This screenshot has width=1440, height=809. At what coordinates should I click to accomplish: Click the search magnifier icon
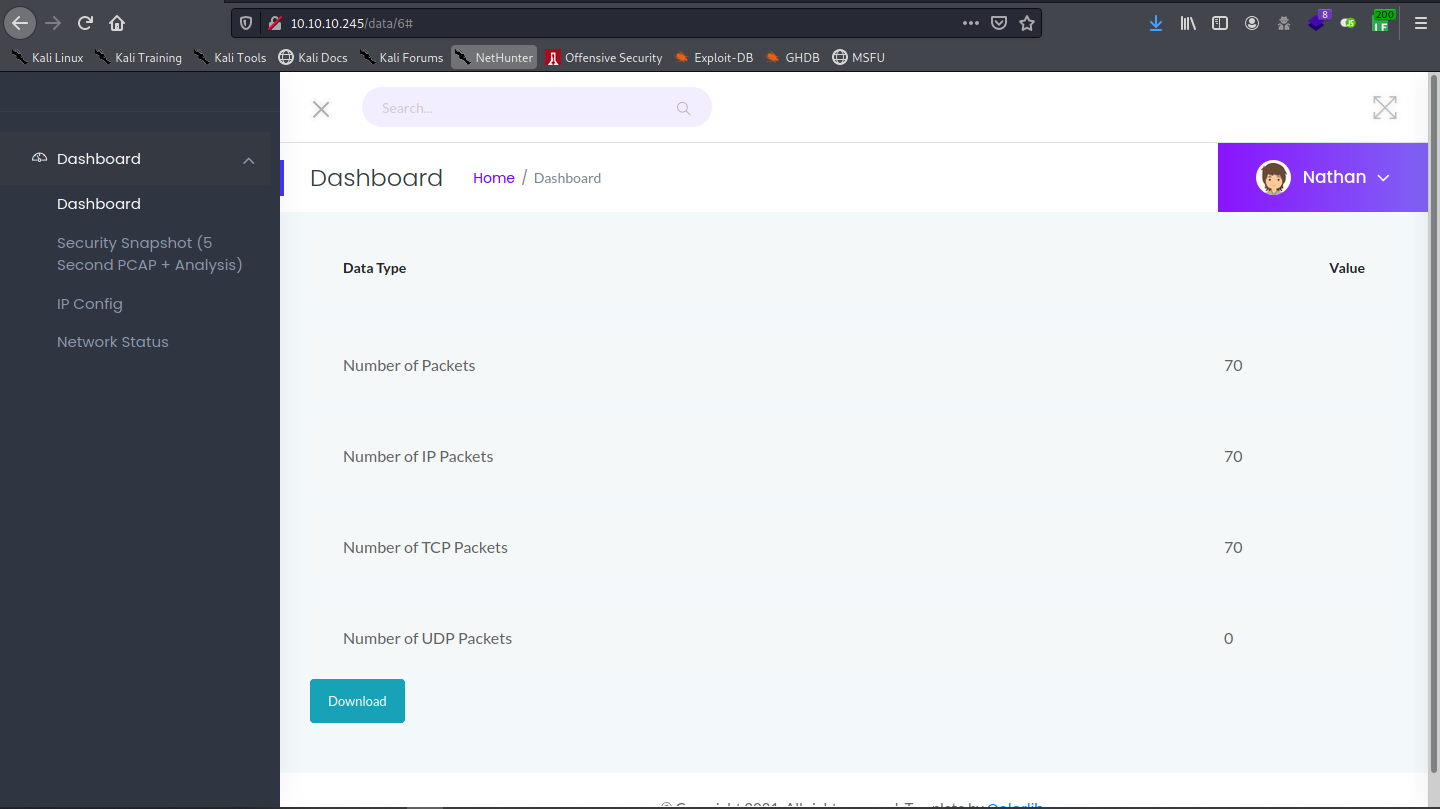[684, 108]
